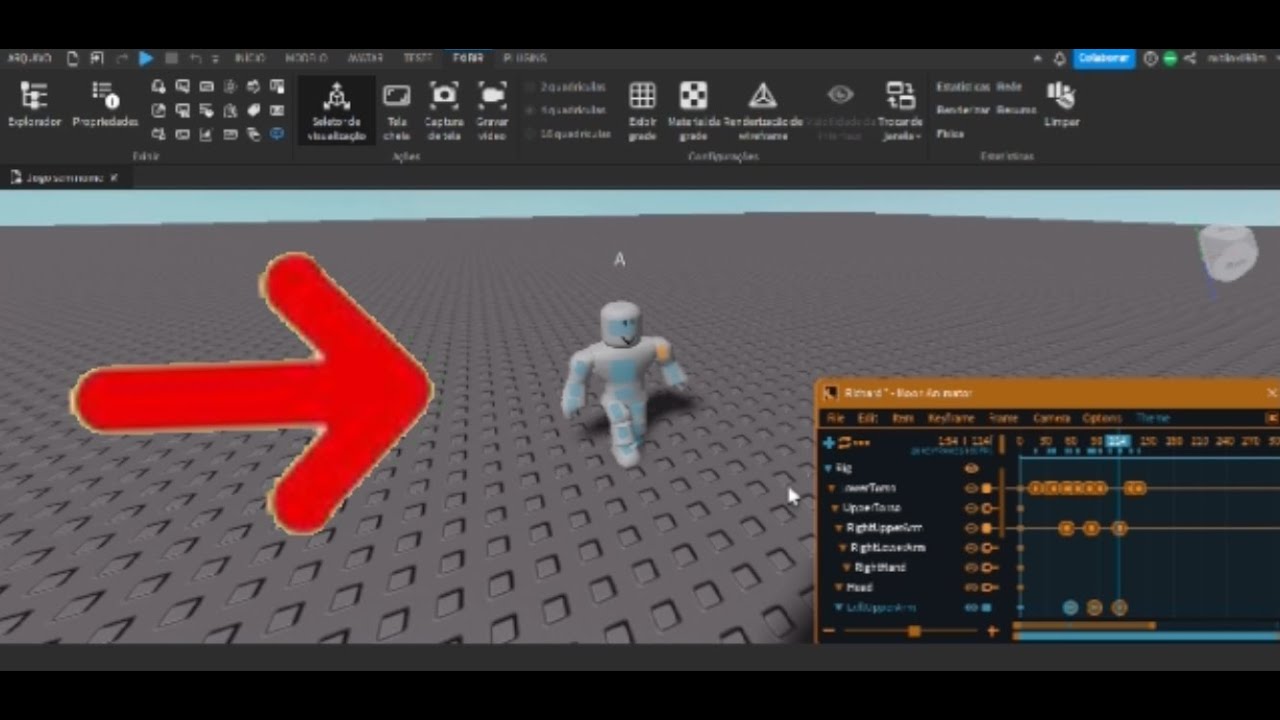Collapse the UpperTorso tree arrow

[x=836, y=508]
